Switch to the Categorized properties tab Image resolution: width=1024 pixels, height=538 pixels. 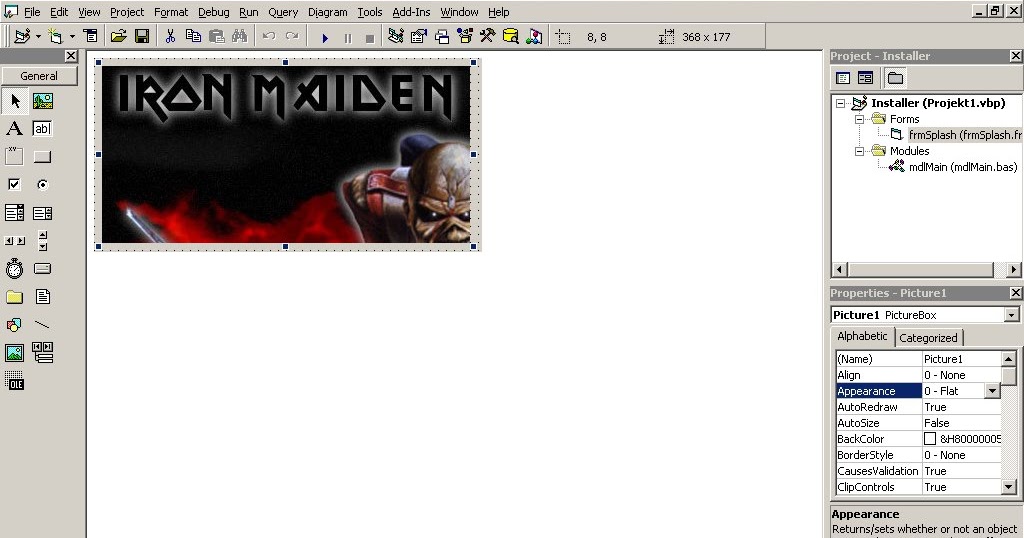pos(928,338)
